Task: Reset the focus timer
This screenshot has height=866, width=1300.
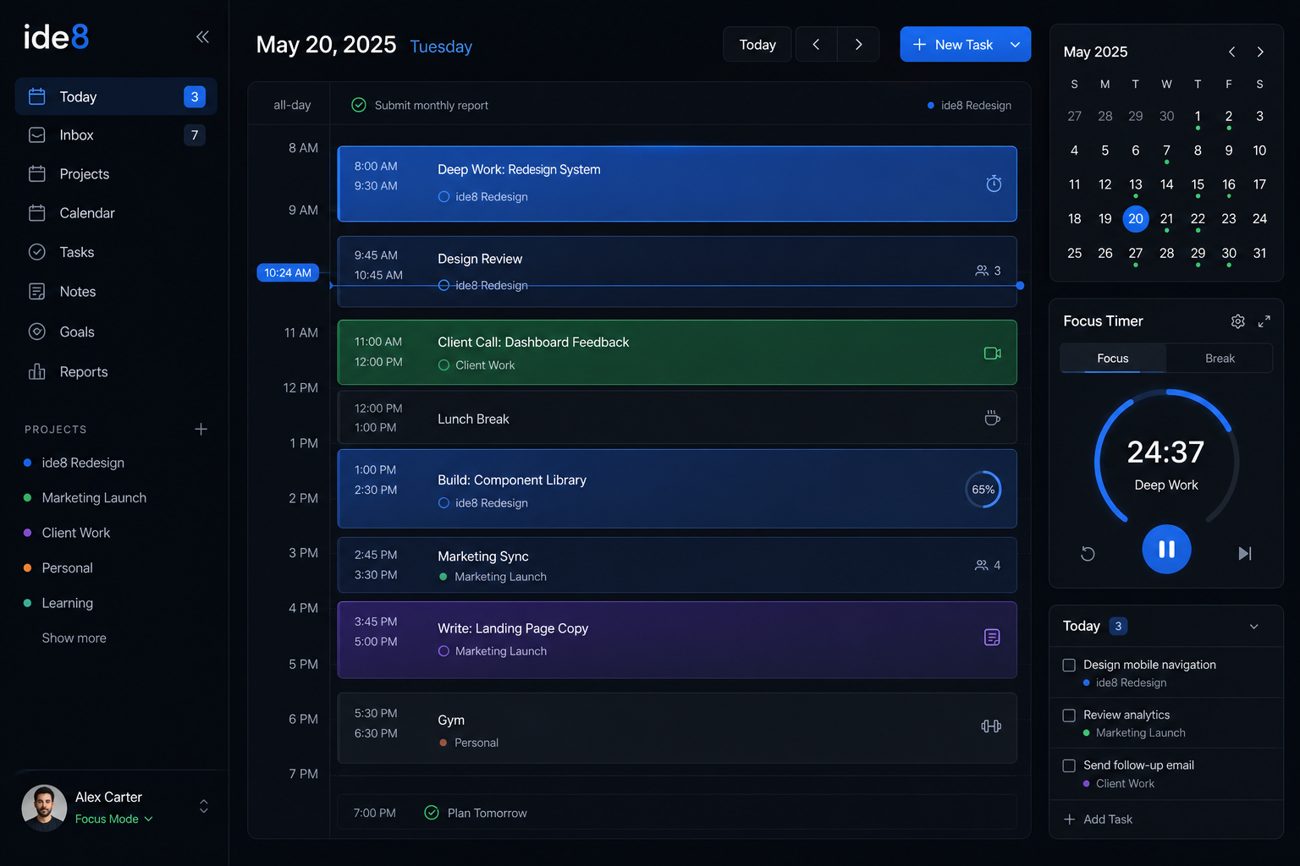Action: pyautogui.click(x=1088, y=553)
